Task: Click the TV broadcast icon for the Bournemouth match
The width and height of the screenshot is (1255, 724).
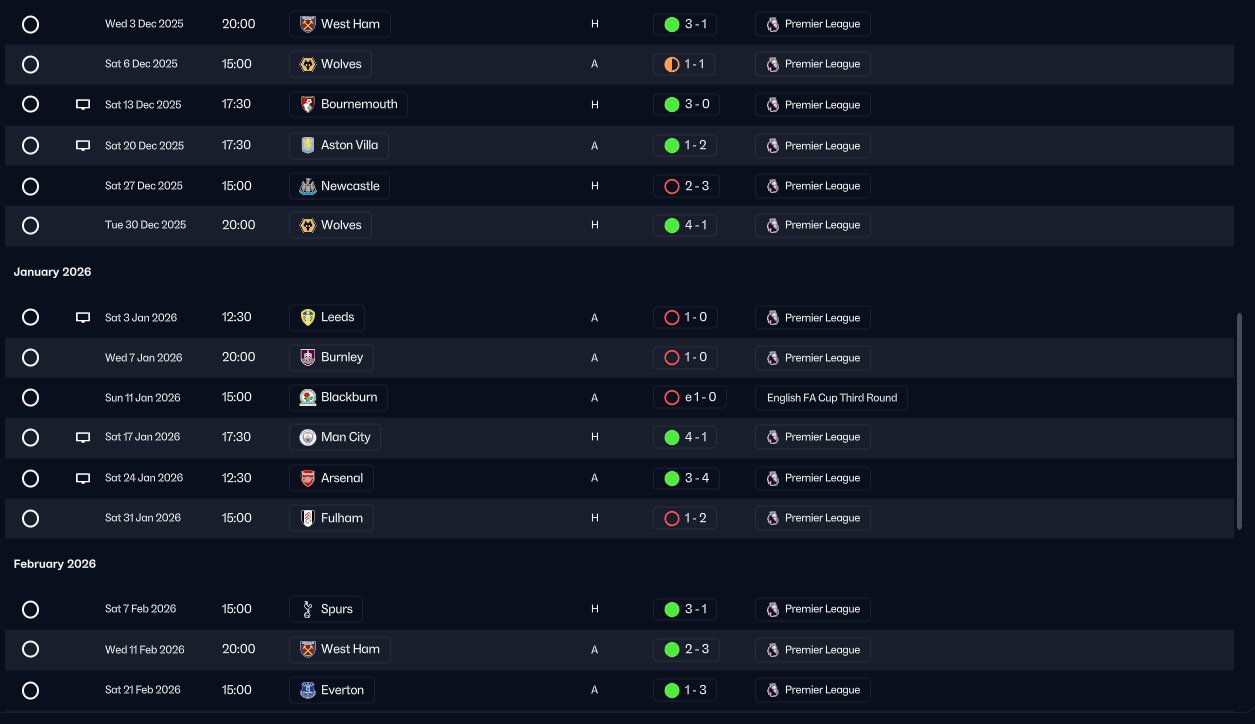Action: (x=83, y=105)
